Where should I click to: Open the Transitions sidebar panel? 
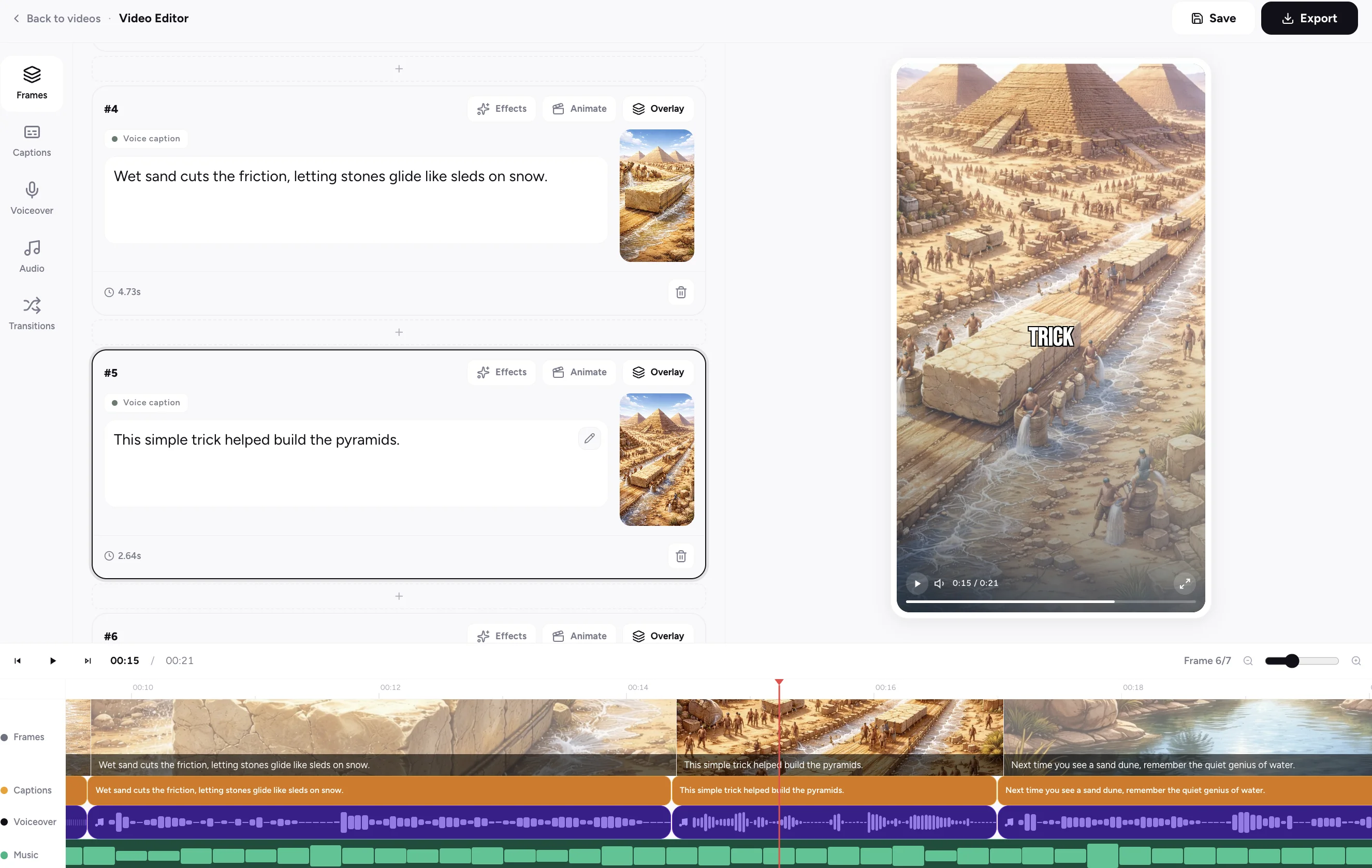pyautogui.click(x=32, y=314)
